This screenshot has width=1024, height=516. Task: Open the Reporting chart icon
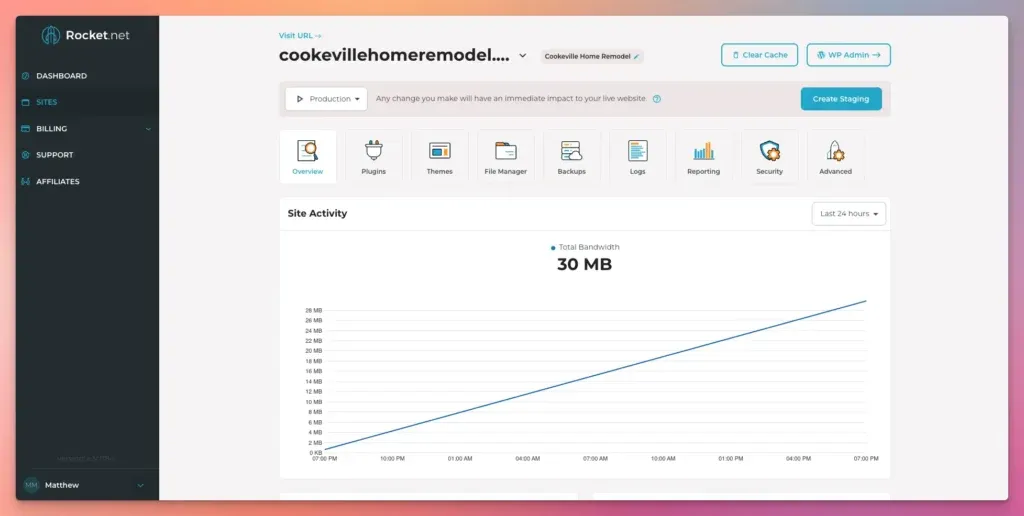(703, 157)
